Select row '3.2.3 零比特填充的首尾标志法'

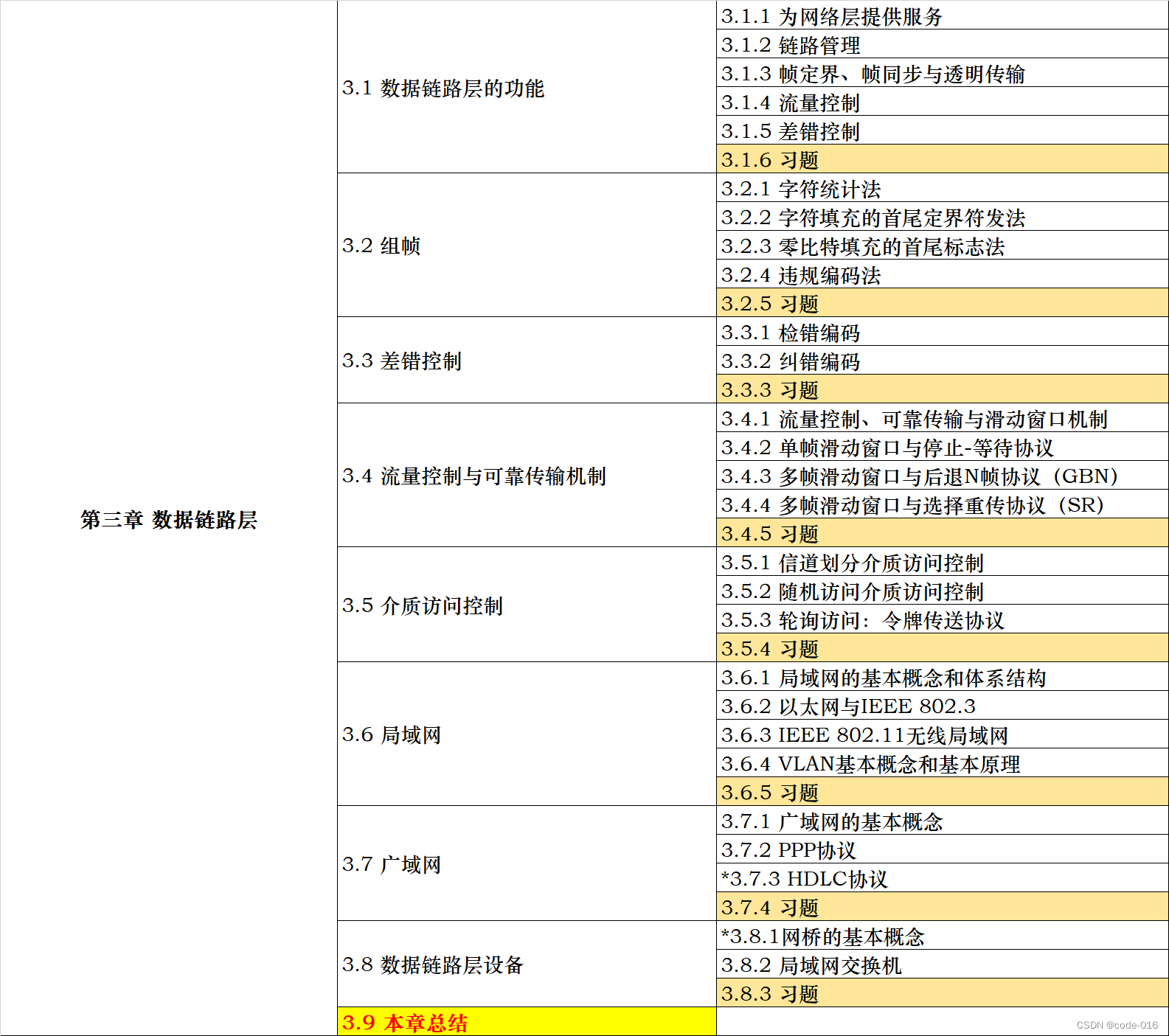coord(943,246)
